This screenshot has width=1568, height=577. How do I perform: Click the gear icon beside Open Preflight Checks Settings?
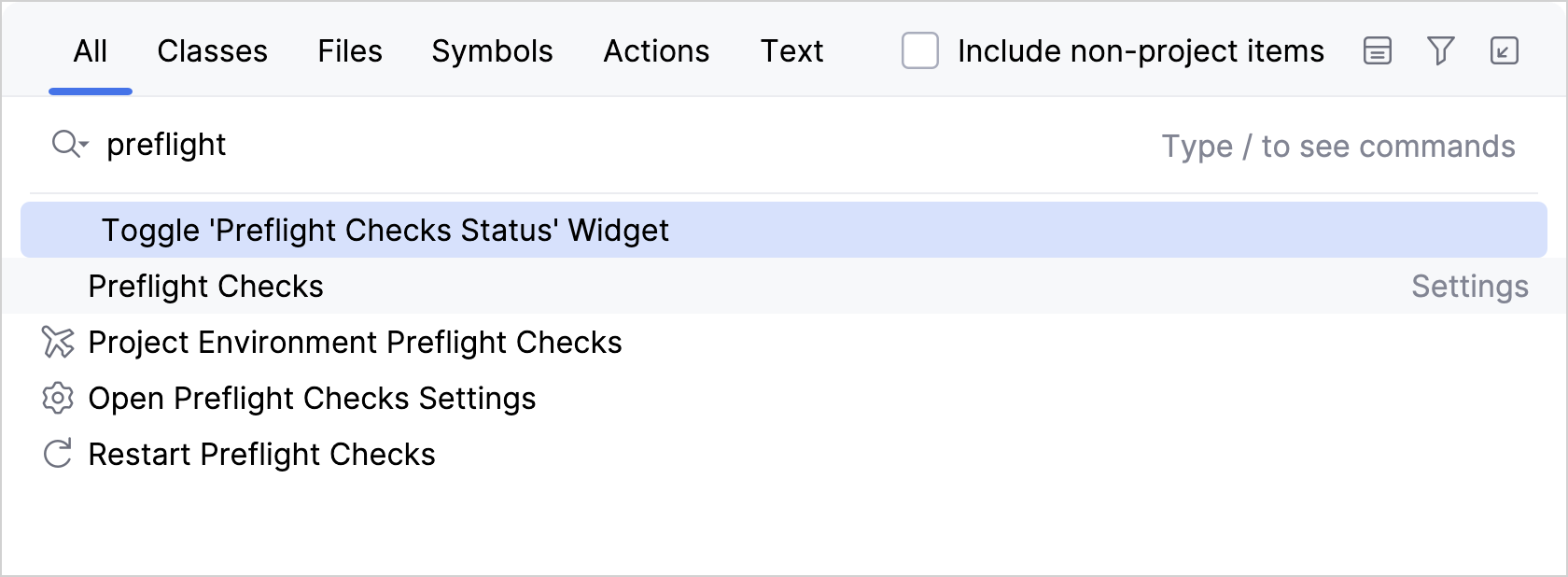pyautogui.click(x=57, y=399)
